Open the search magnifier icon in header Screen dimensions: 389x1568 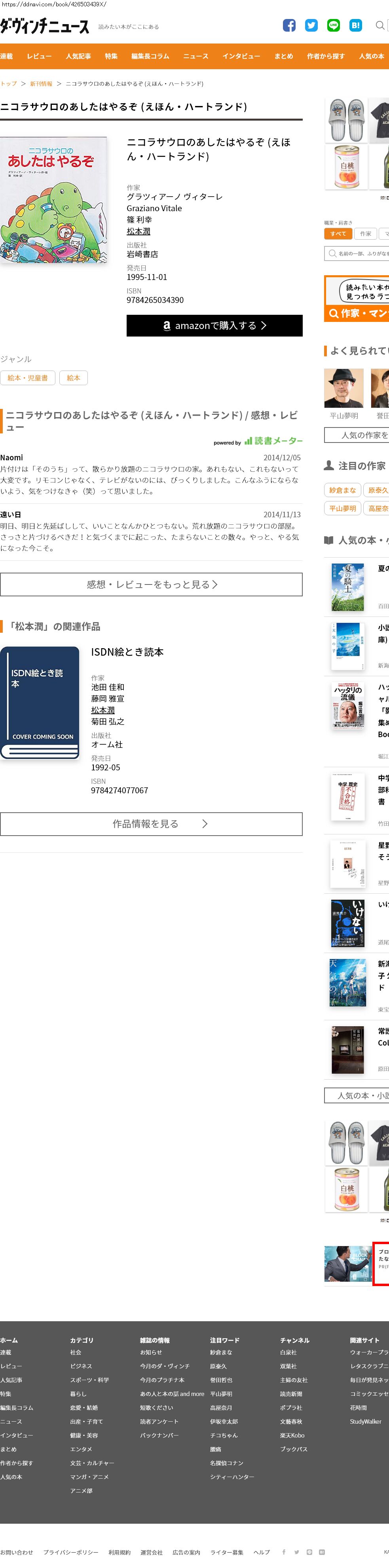click(380, 26)
